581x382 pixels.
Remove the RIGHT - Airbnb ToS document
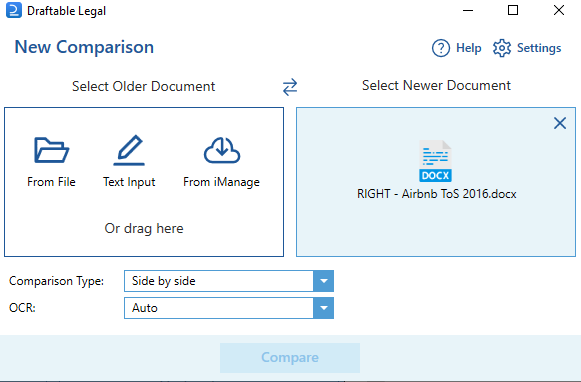(x=560, y=123)
